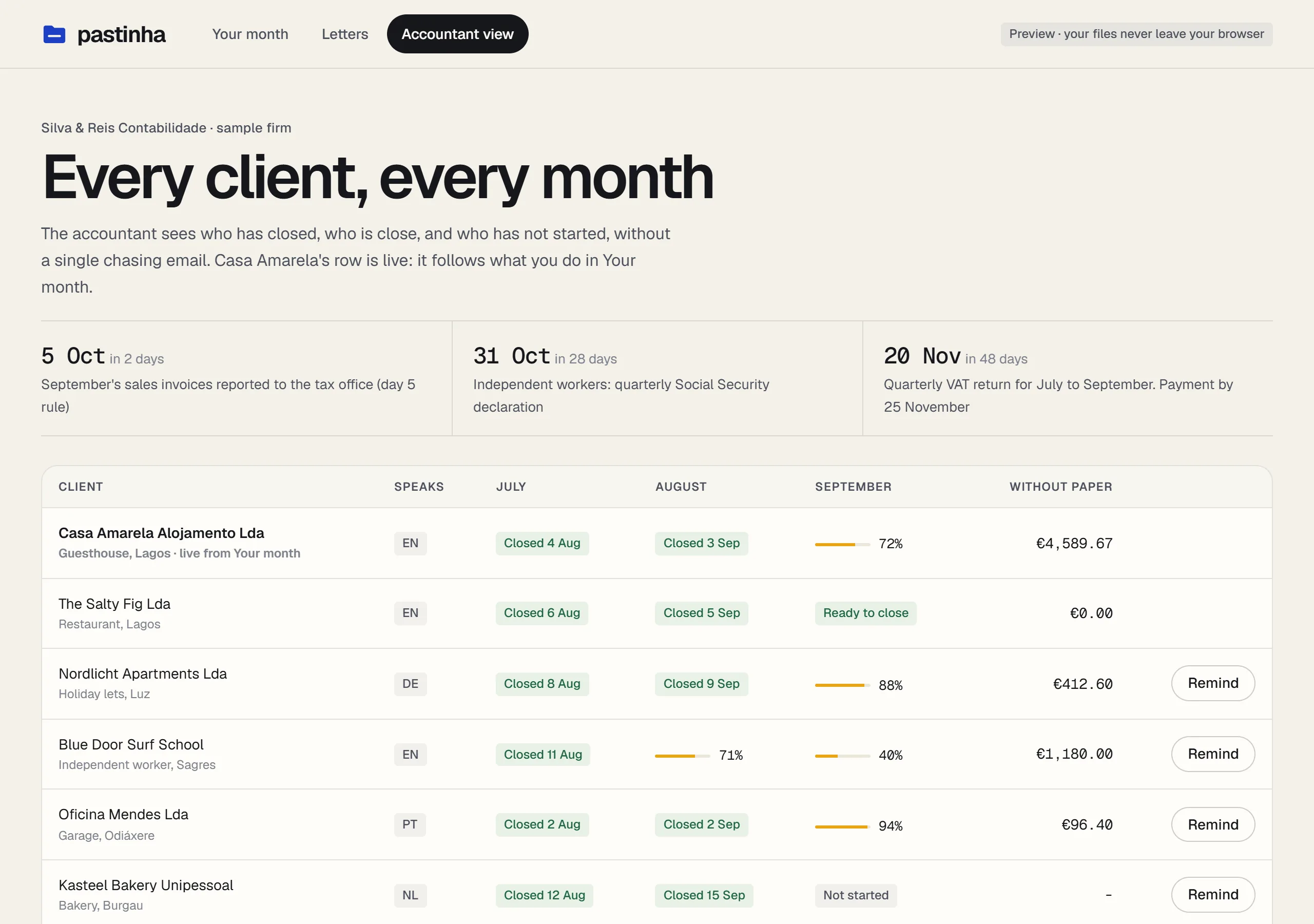Open the 20 Nov deadline card

pos(1068,378)
